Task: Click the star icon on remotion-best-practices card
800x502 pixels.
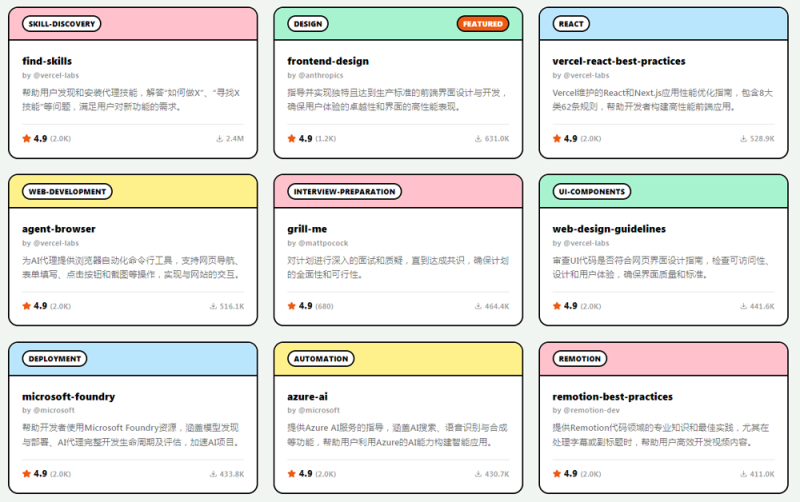Action: (x=557, y=474)
